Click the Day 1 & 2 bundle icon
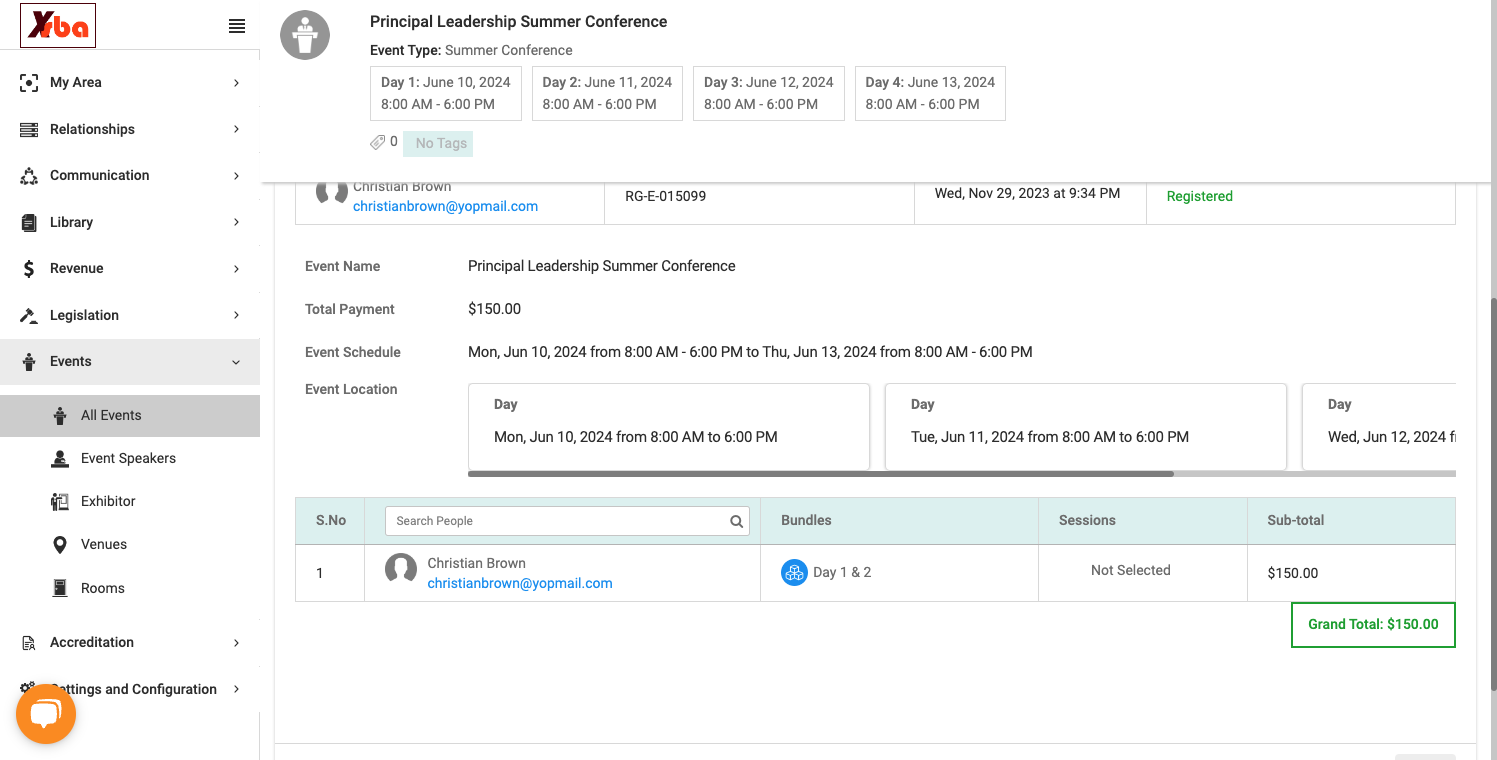This screenshot has width=1497, height=760. coord(794,572)
